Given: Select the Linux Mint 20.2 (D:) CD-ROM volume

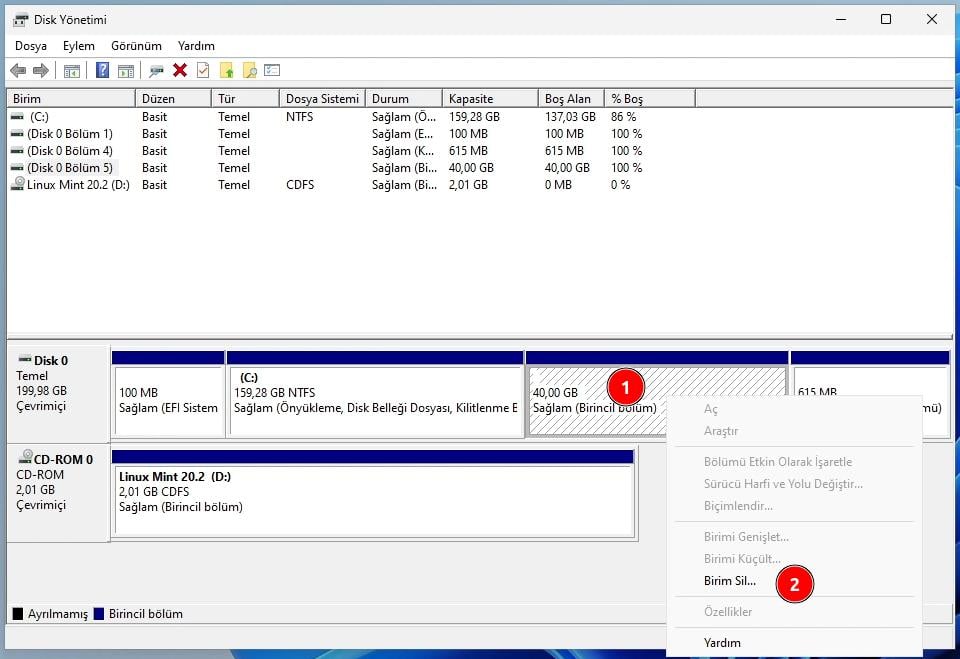Looking at the screenshot, I should (x=66, y=185).
